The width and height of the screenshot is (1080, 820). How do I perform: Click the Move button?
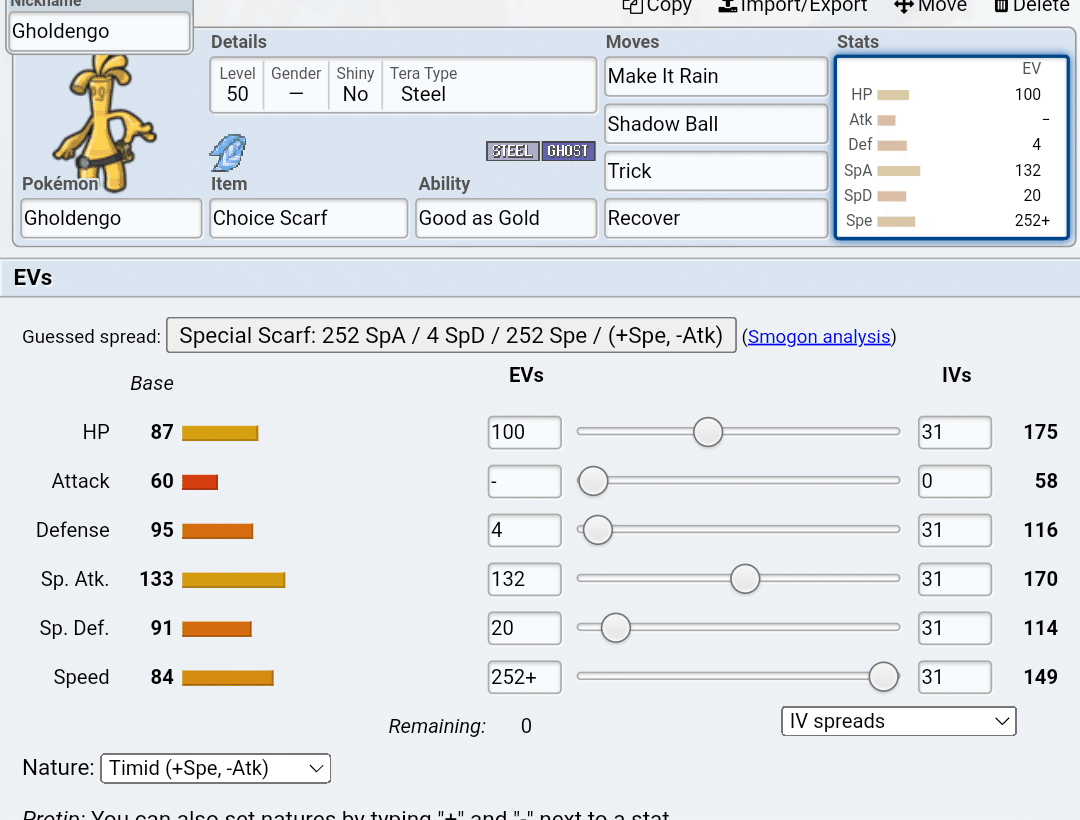click(x=930, y=6)
